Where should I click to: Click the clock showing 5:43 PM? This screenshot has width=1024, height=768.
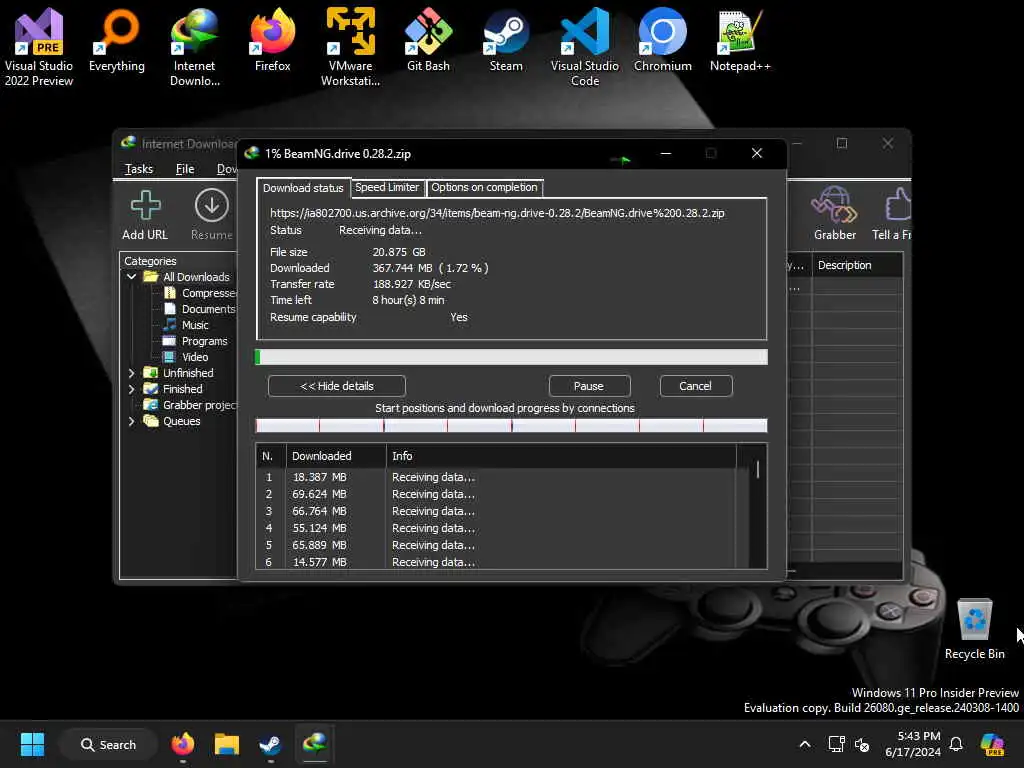tap(913, 744)
